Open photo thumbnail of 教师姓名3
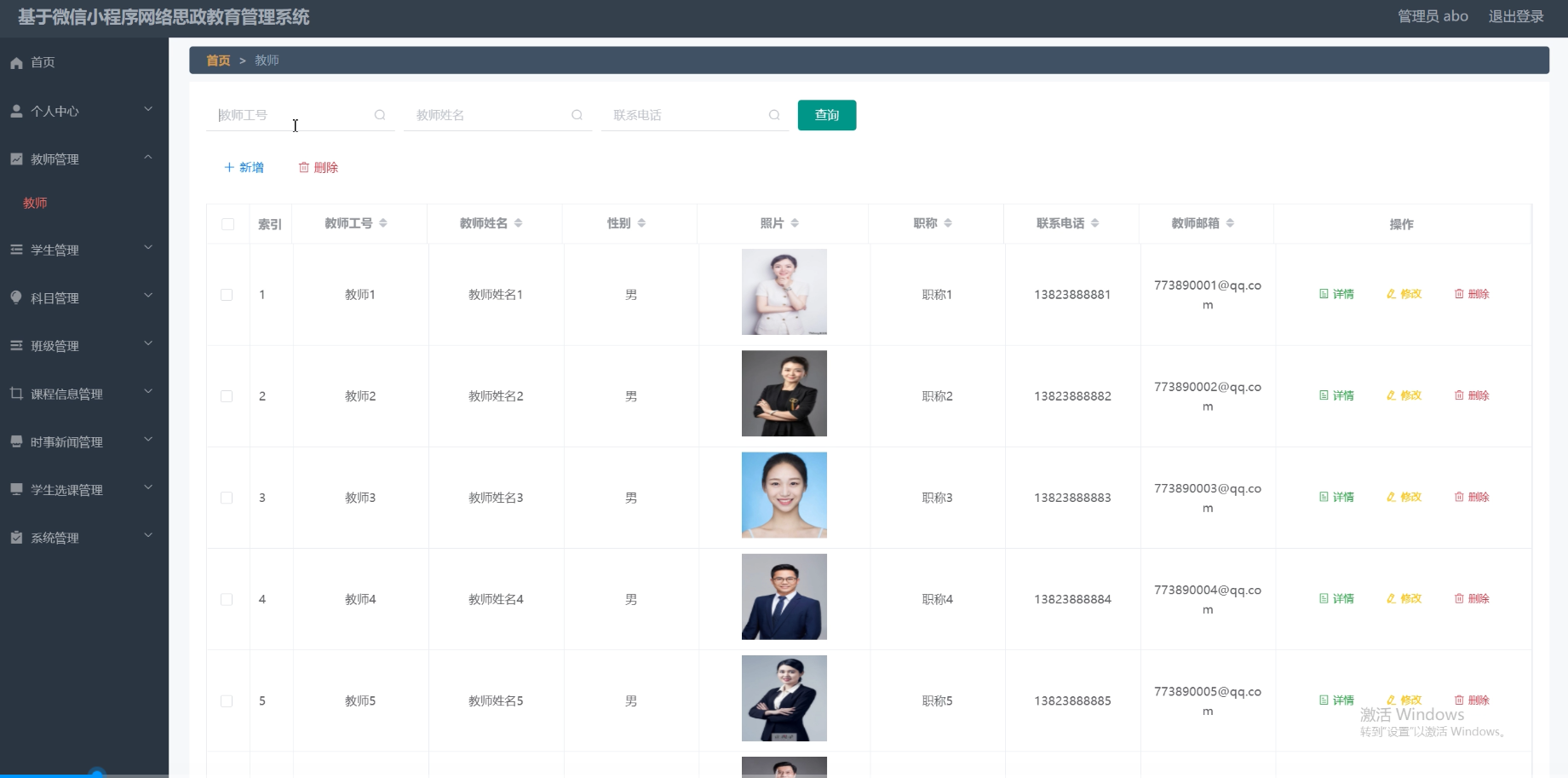The height and width of the screenshot is (778, 1568). [784, 495]
